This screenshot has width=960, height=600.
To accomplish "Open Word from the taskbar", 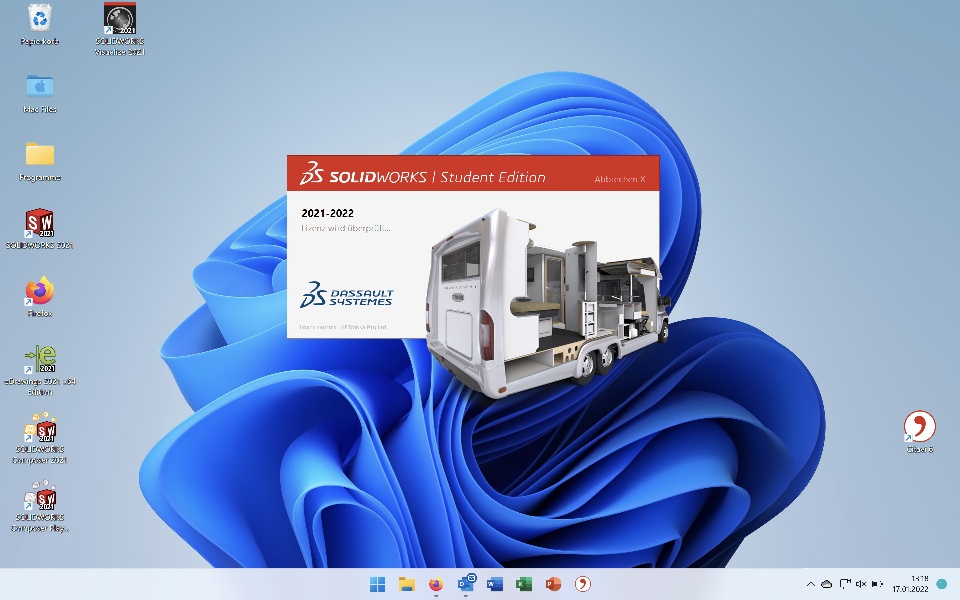I will 495,584.
